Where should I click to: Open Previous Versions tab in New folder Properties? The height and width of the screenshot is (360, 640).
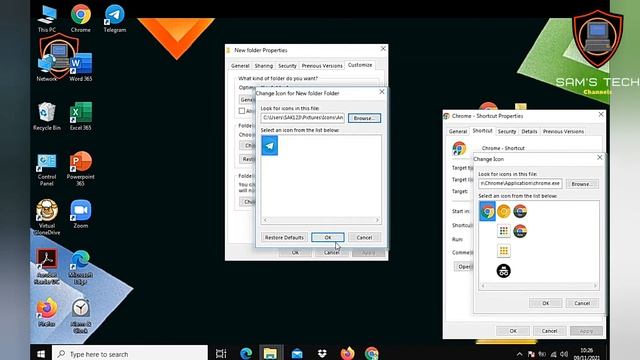322,66
